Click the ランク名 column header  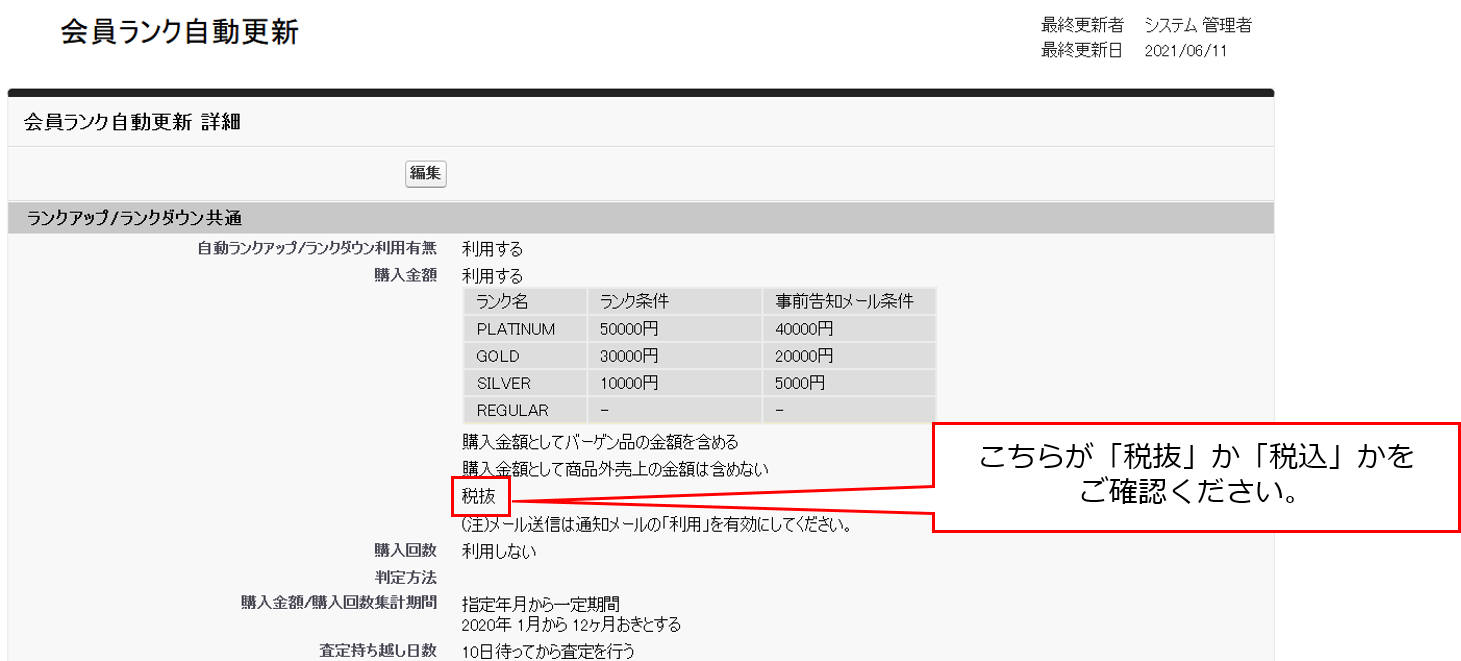point(502,302)
